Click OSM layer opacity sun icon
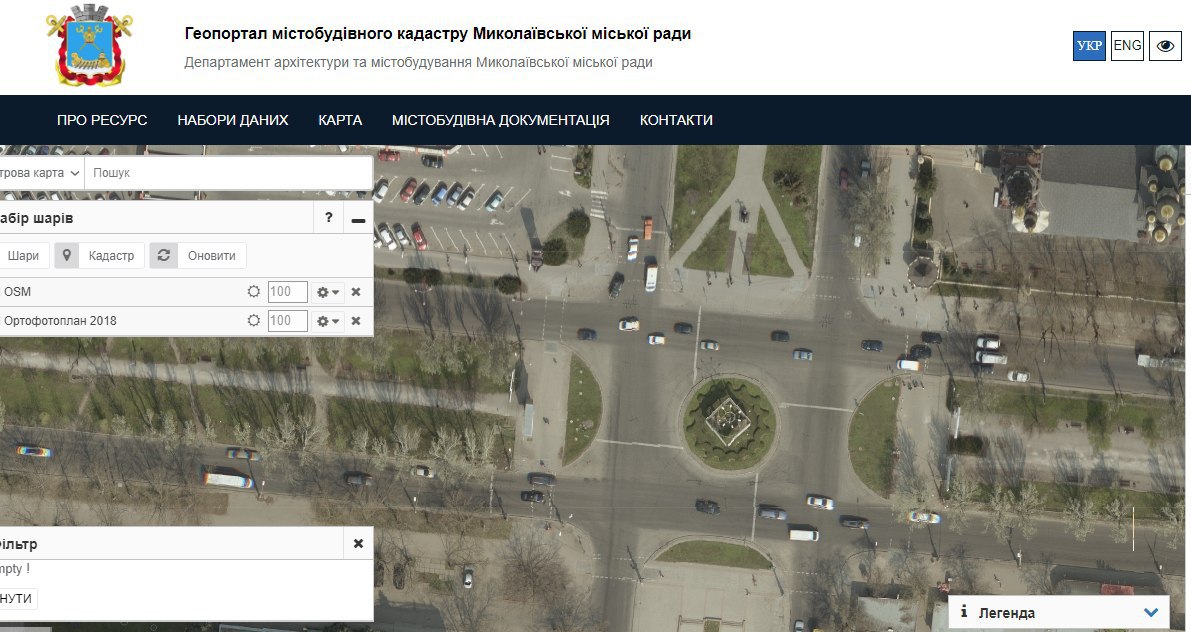This screenshot has height=632, width=1191. point(254,292)
